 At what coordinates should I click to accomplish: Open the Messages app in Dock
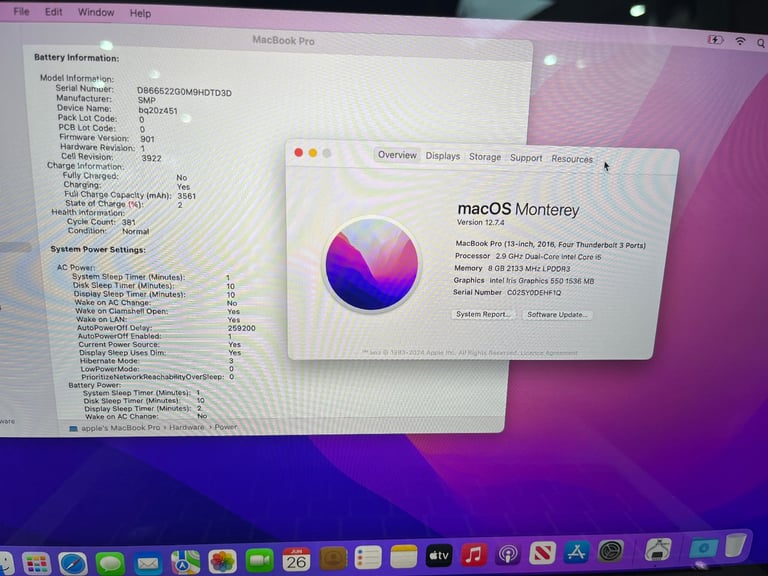click(110, 562)
